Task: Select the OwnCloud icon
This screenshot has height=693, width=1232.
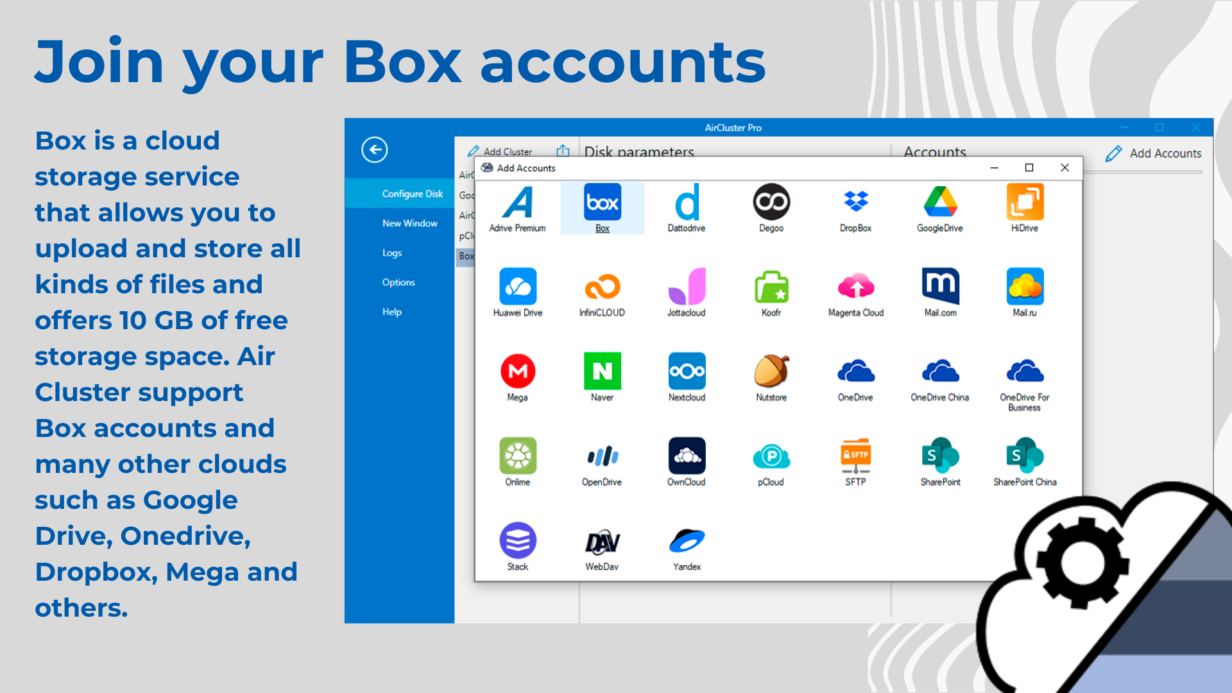Action: click(x=686, y=456)
